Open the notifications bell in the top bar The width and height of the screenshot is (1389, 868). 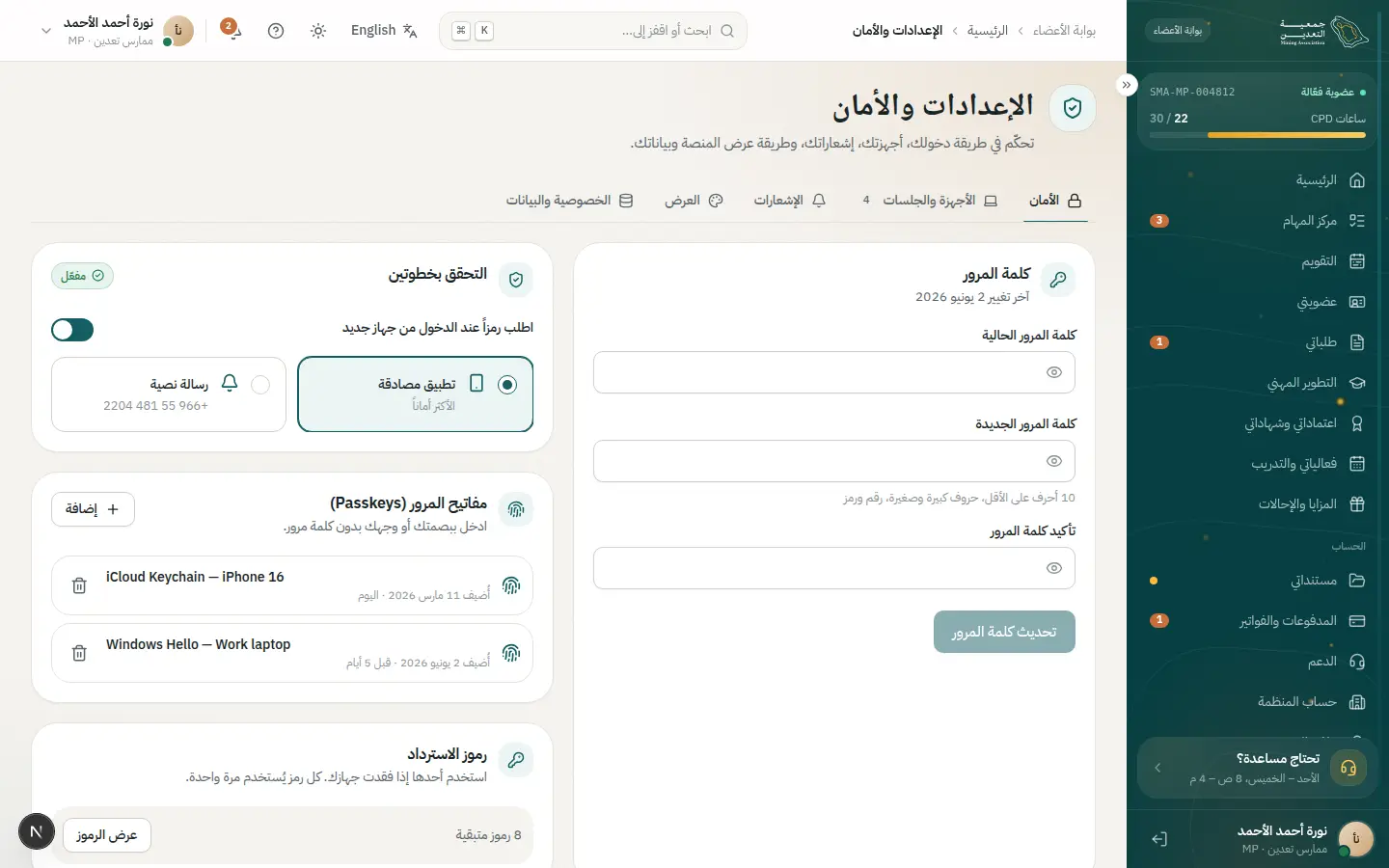pos(232,30)
